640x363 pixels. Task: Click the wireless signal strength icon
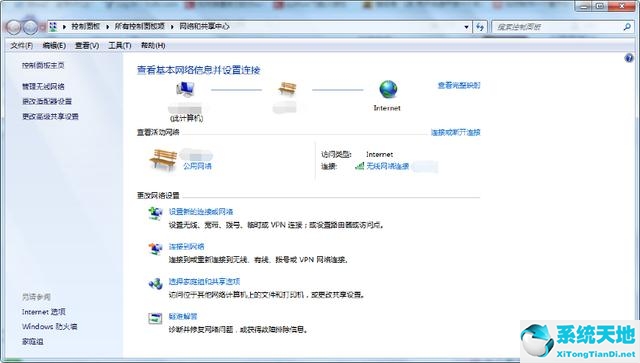point(360,166)
